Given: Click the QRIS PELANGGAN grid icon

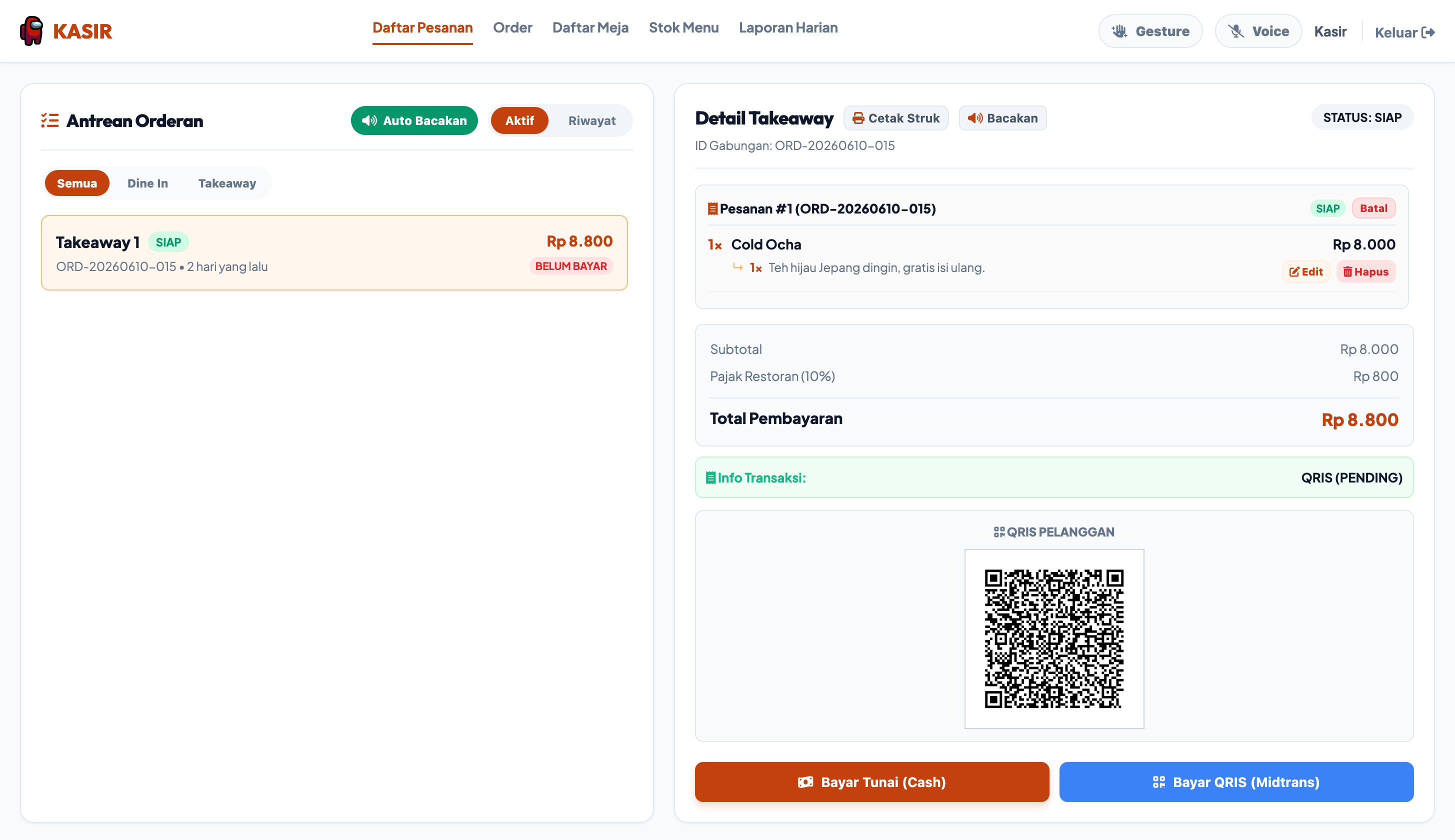Looking at the screenshot, I should pos(999,532).
